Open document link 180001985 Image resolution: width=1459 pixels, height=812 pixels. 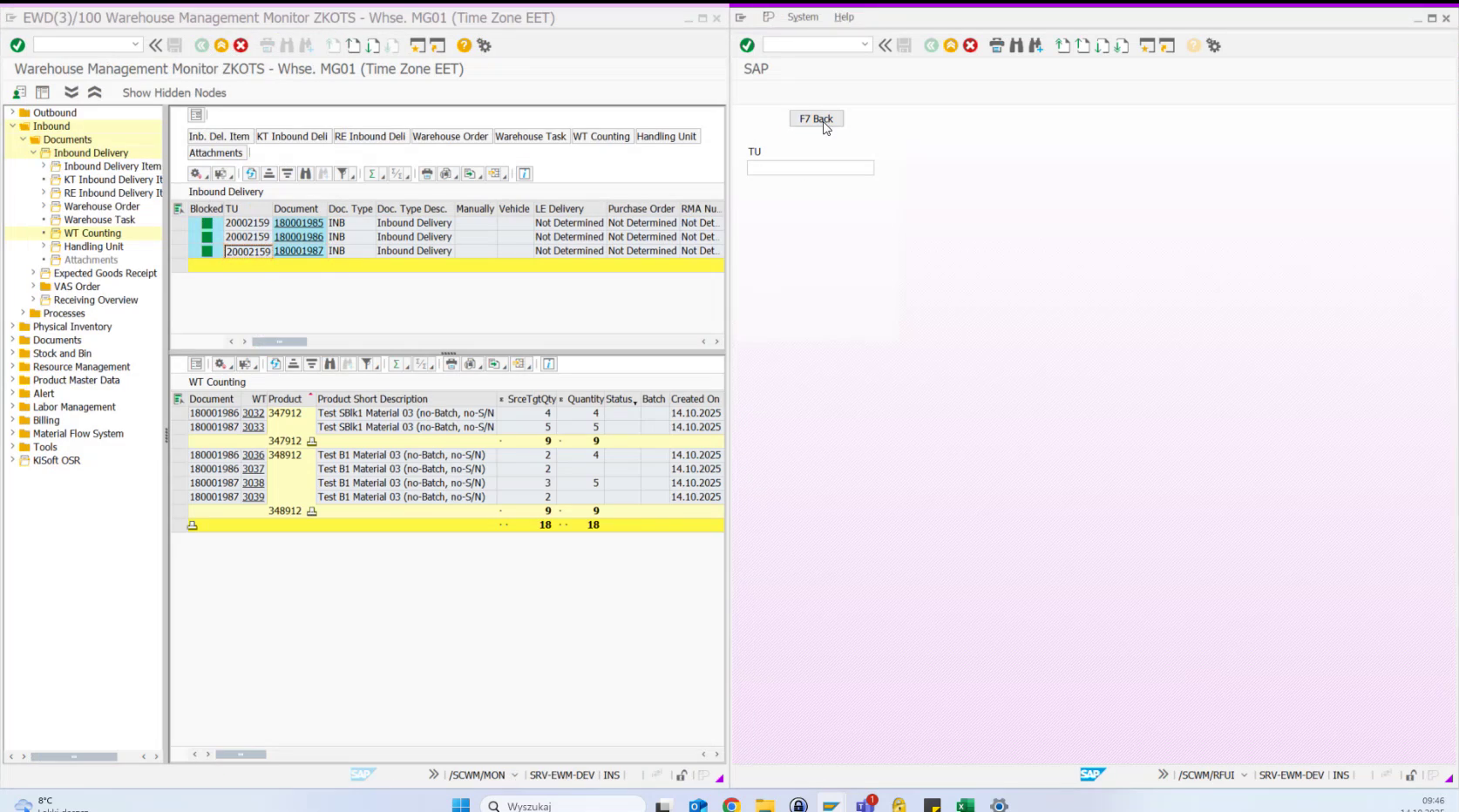click(299, 223)
